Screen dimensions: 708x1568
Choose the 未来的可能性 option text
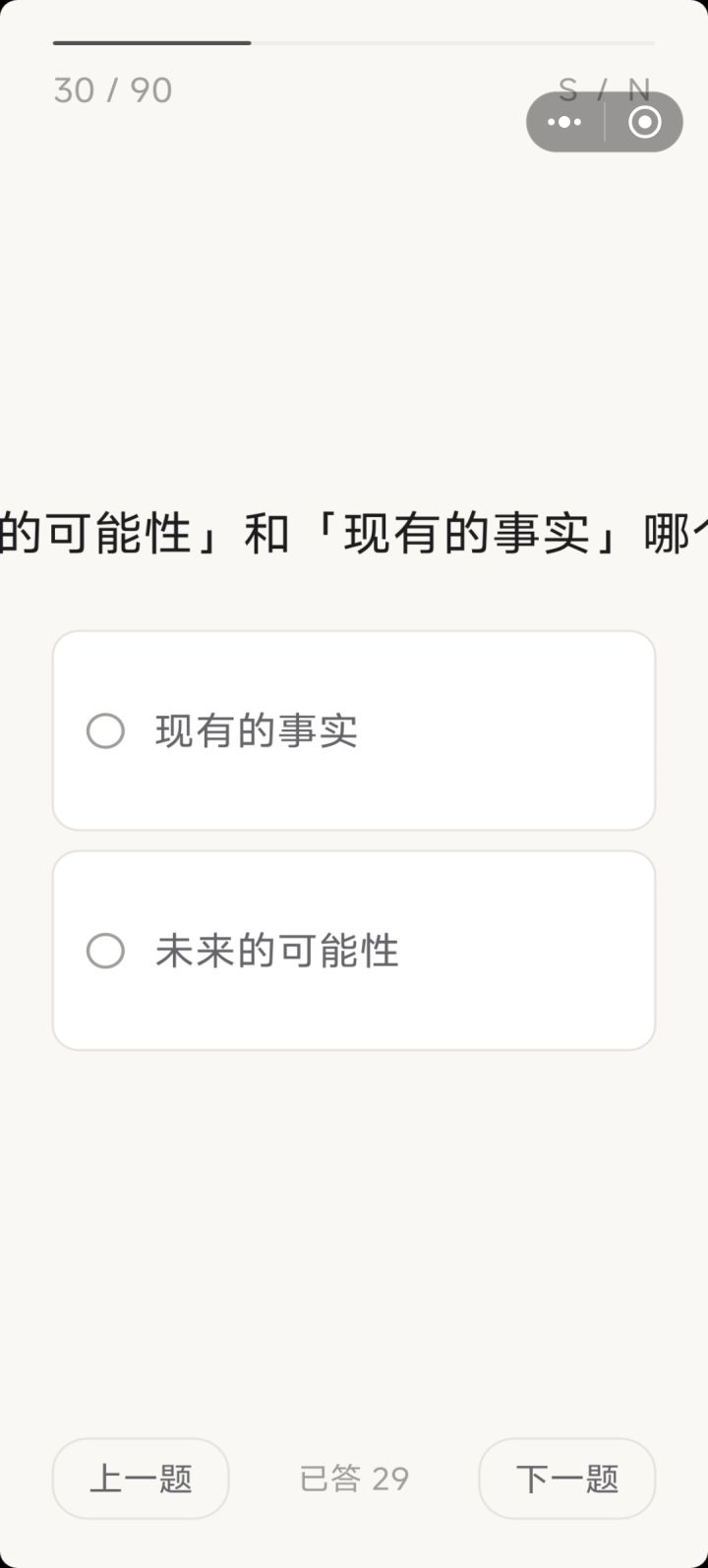click(277, 952)
